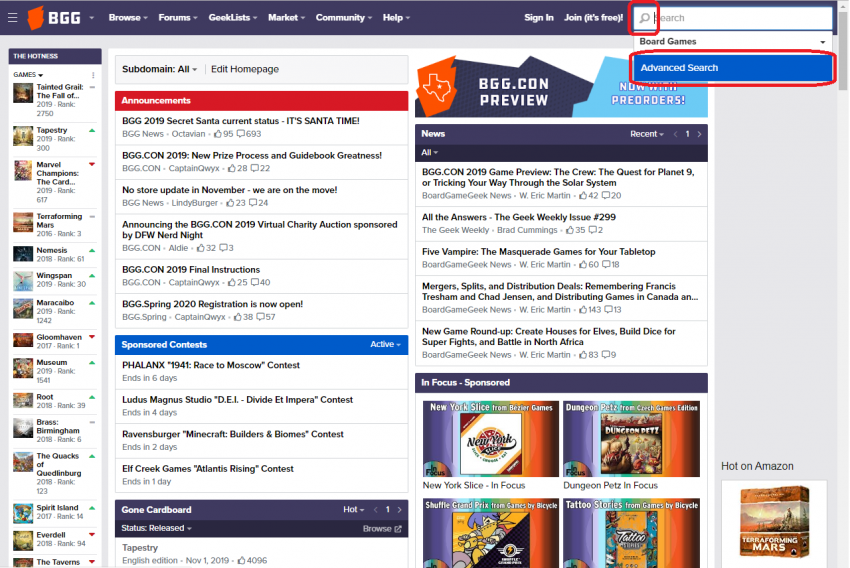Viewport: 850px width, 568px height.
Task: Click comment icon on Geek Weekly article
Action: tap(593, 230)
